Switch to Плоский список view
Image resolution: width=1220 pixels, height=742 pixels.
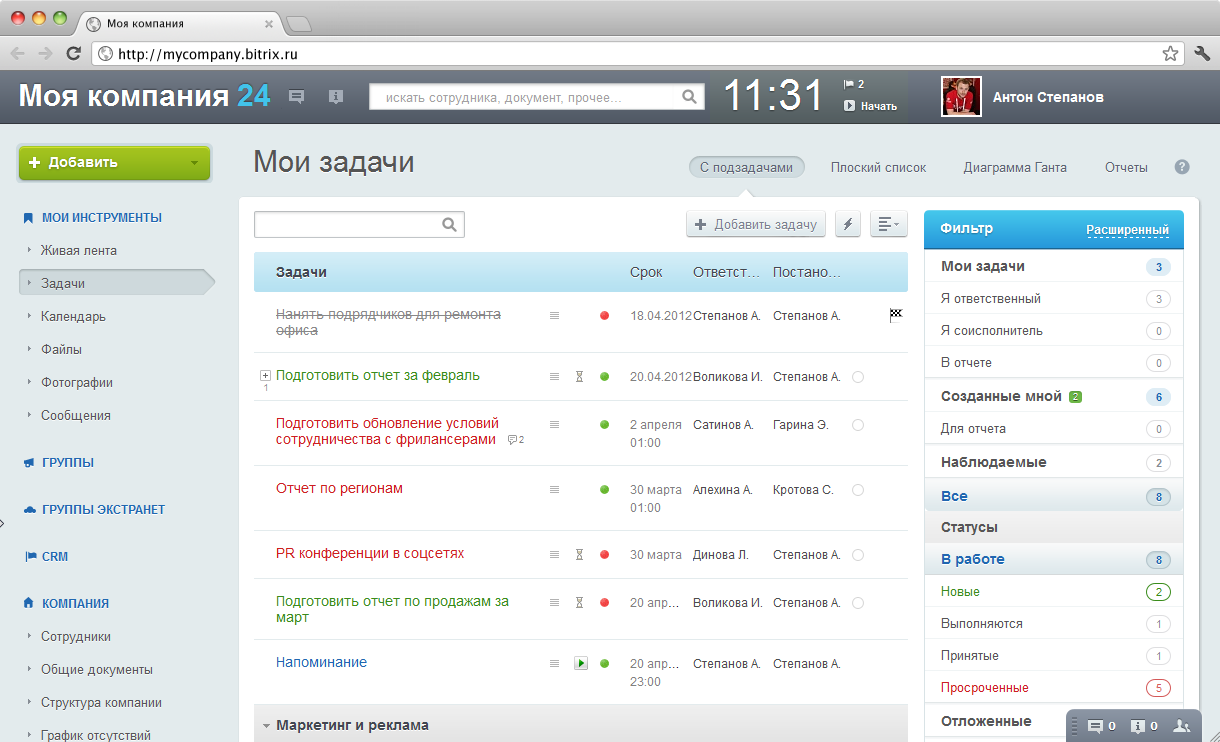[x=878, y=167]
